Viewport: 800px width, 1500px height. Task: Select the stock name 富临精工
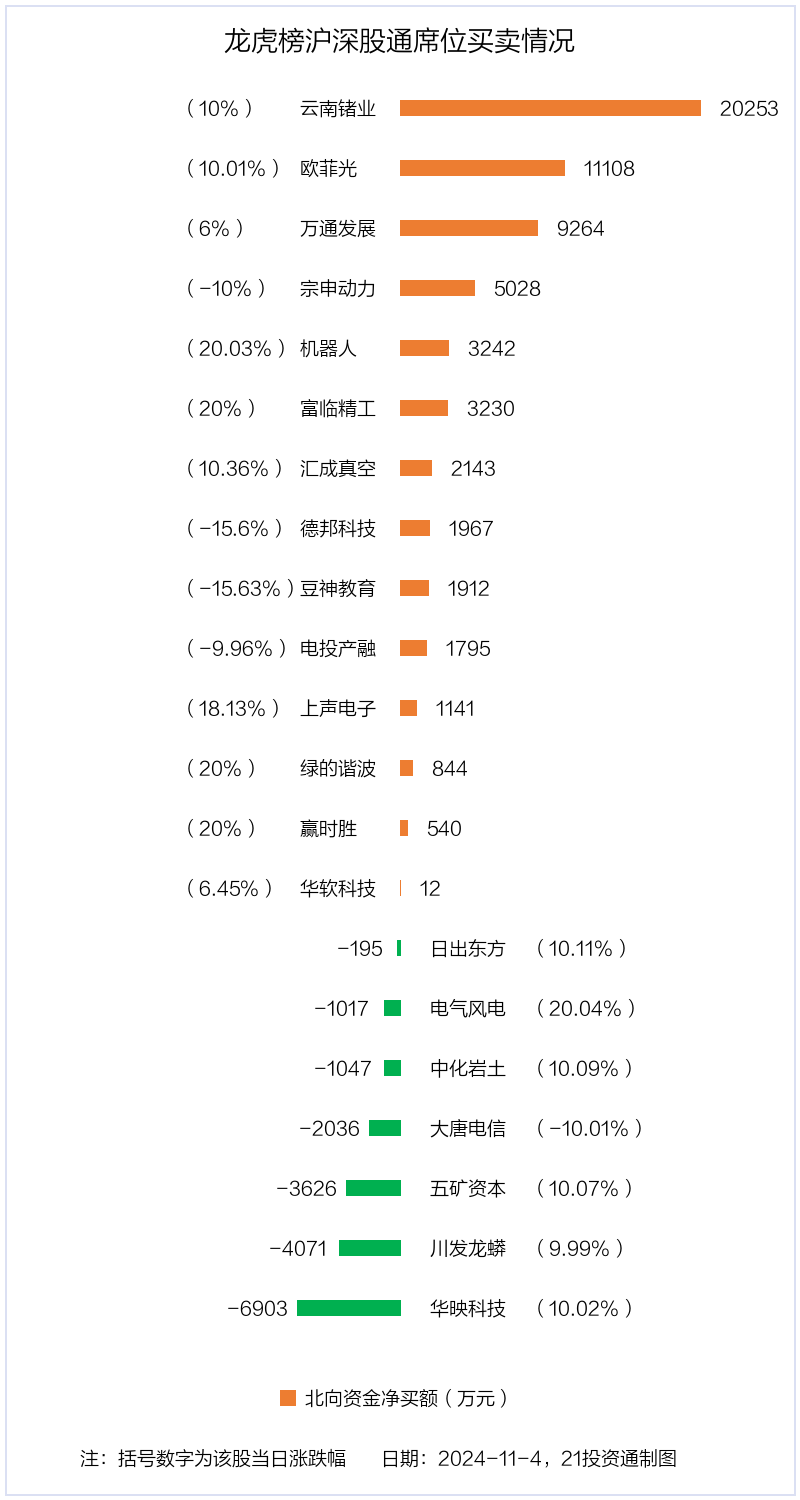(338, 409)
